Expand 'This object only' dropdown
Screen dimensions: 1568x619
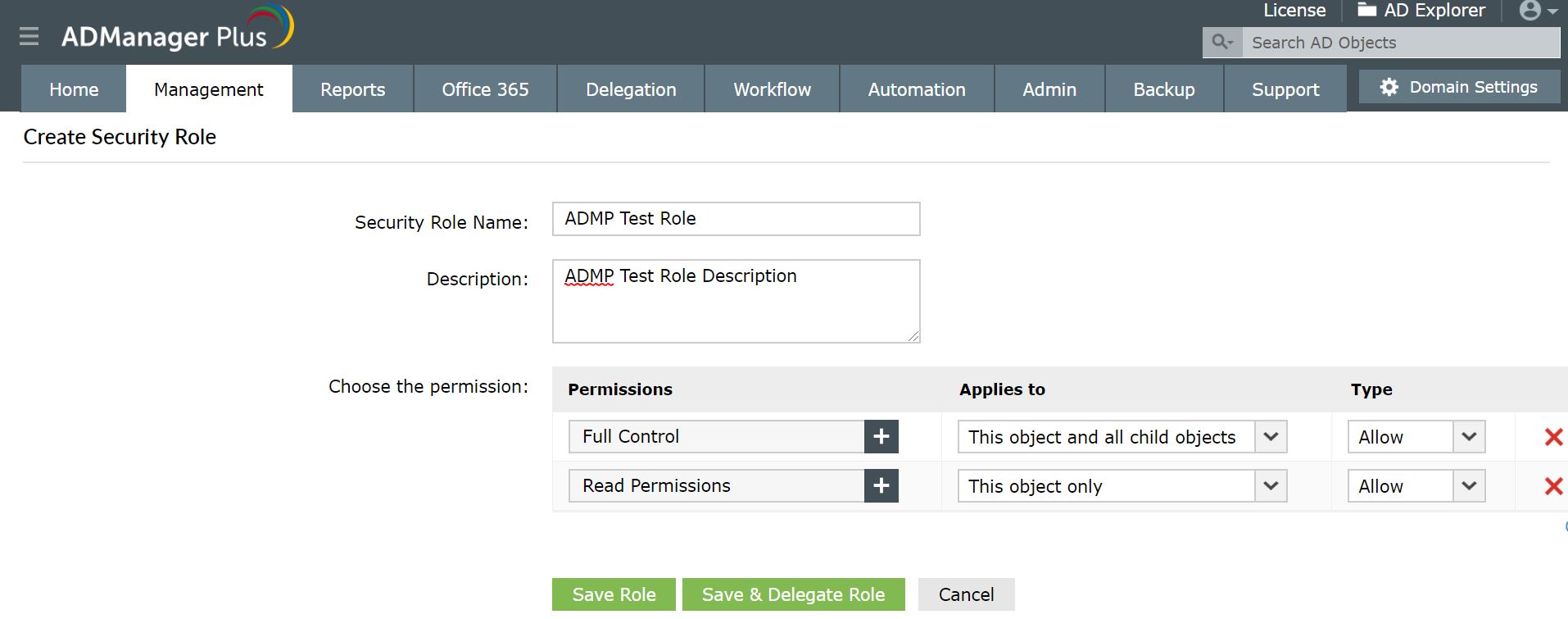click(x=1270, y=486)
